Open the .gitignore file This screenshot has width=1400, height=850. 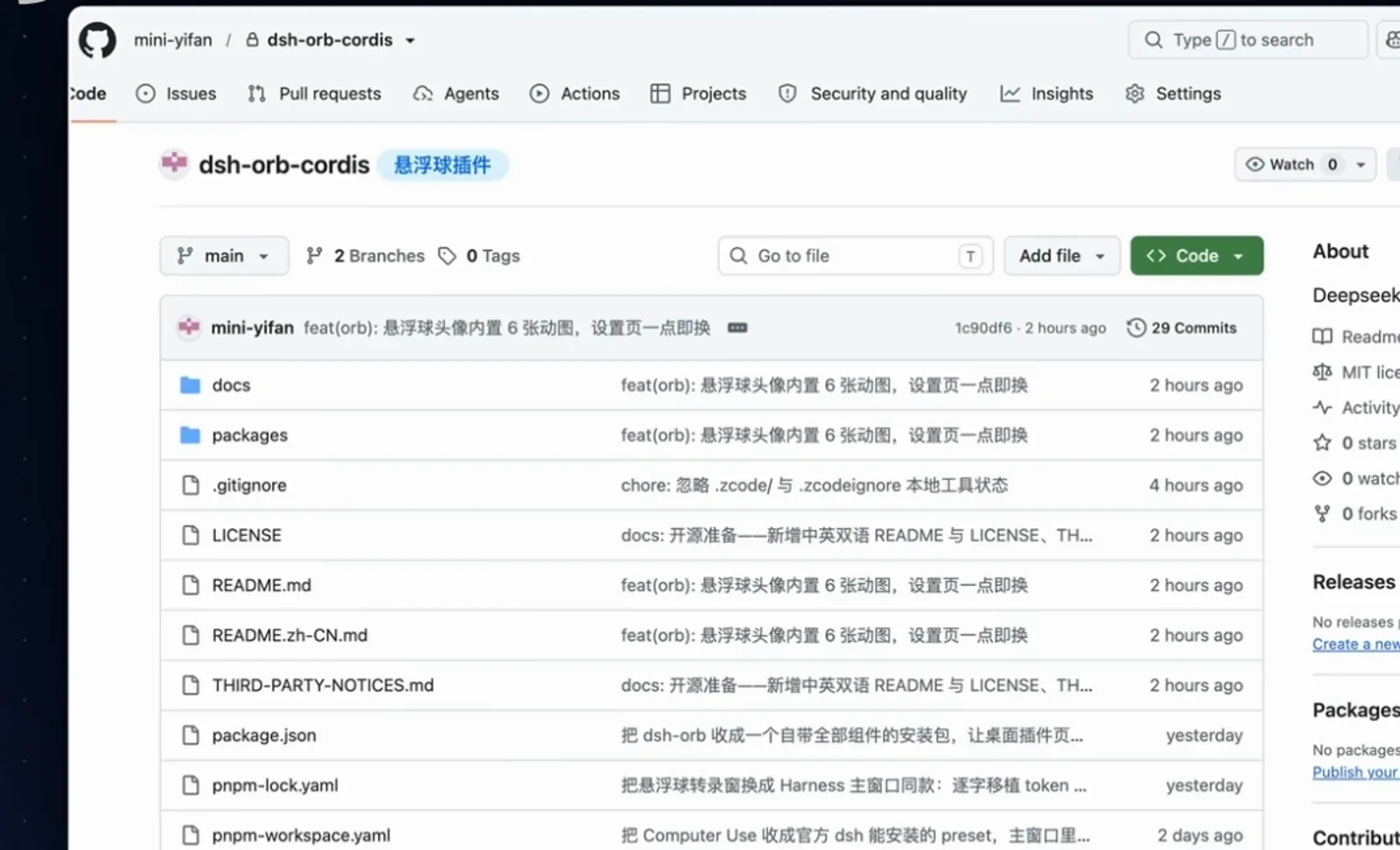(x=248, y=484)
